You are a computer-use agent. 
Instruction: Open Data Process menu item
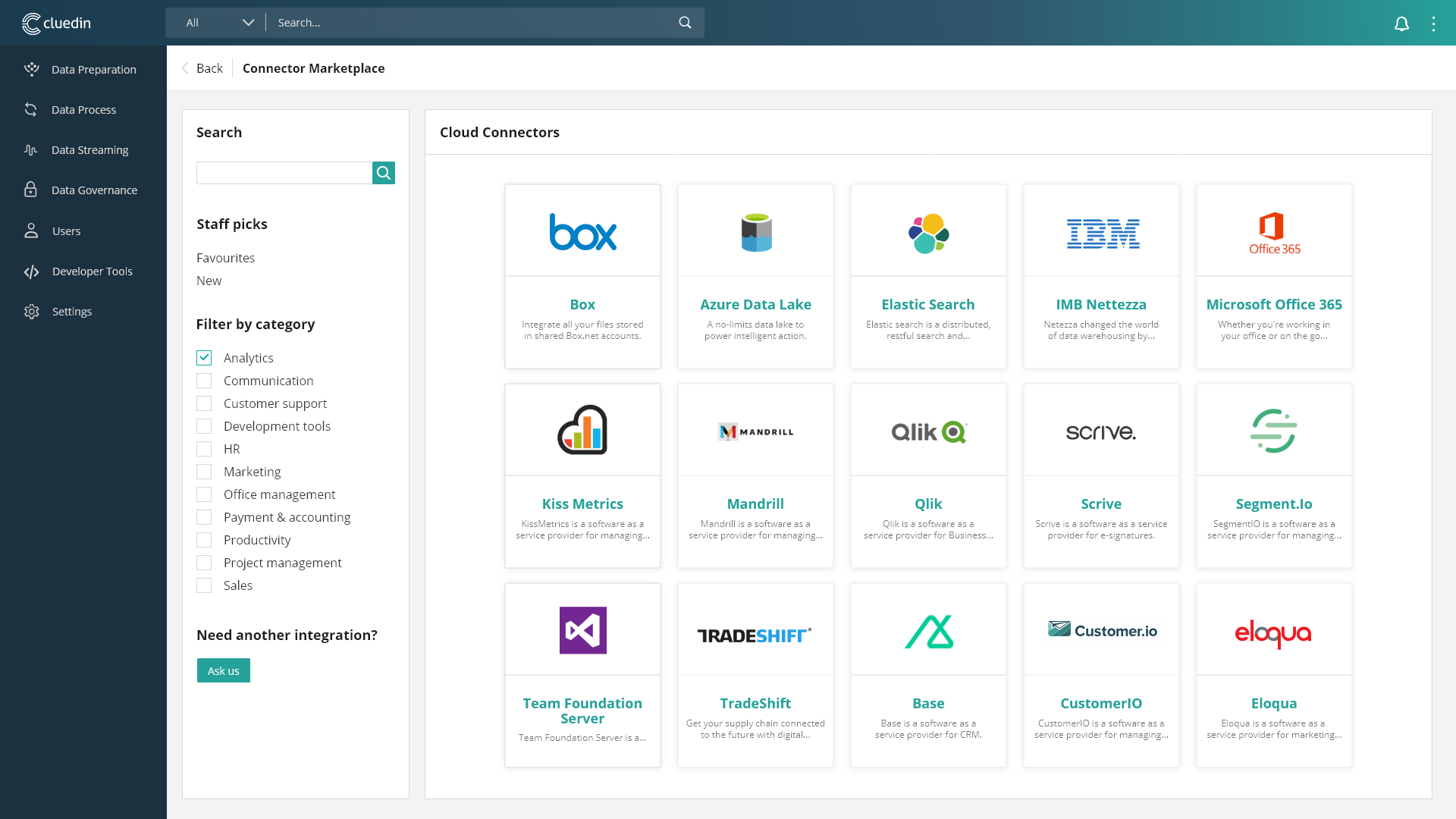[83, 109]
